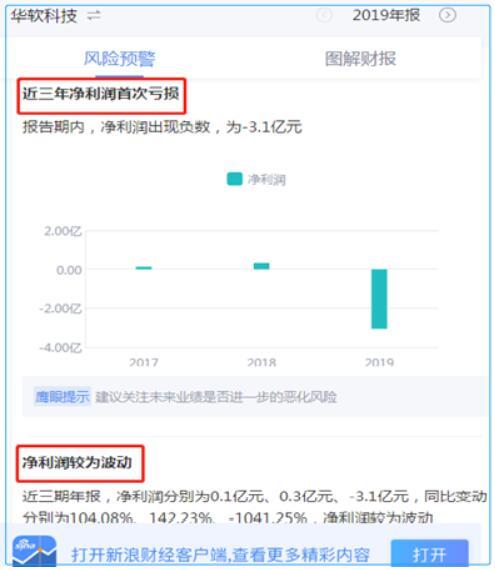Go to the next report period arrow

click(x=447, y=15)
